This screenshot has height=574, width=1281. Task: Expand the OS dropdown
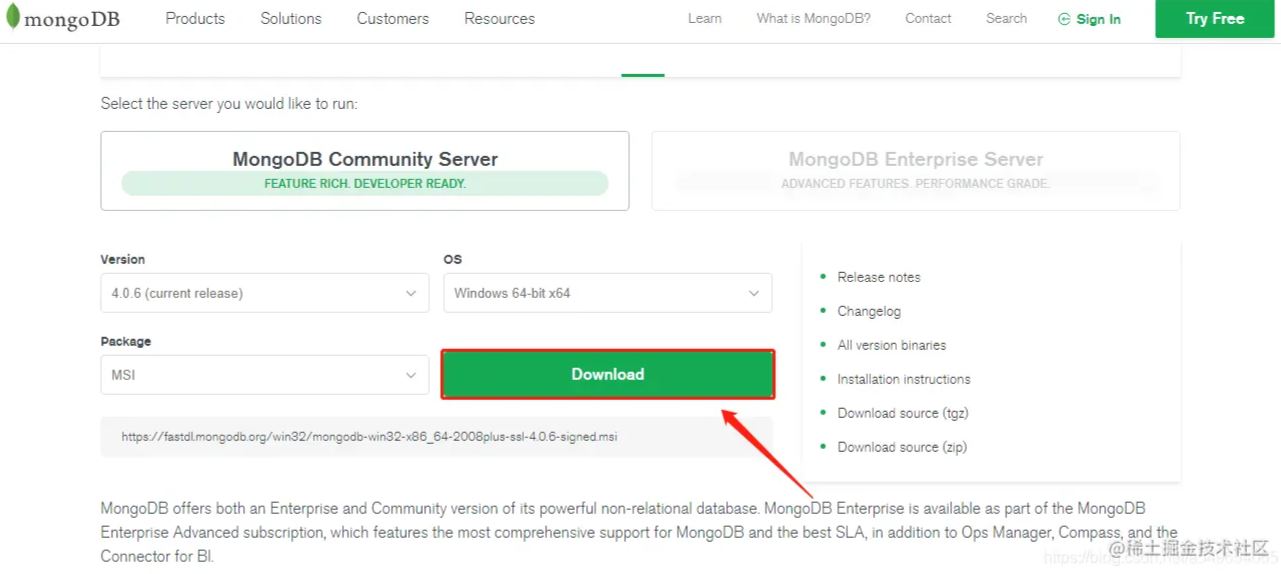(x=608, y=293)
